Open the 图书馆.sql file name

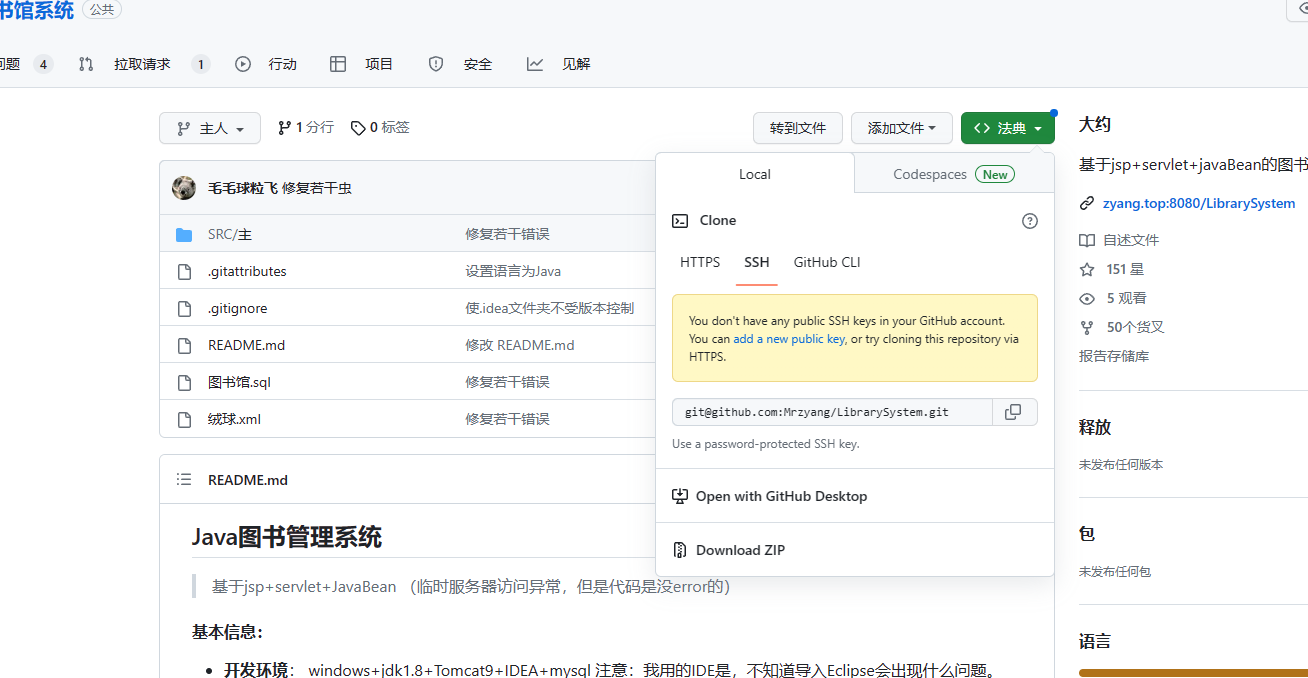coord(239,383)
